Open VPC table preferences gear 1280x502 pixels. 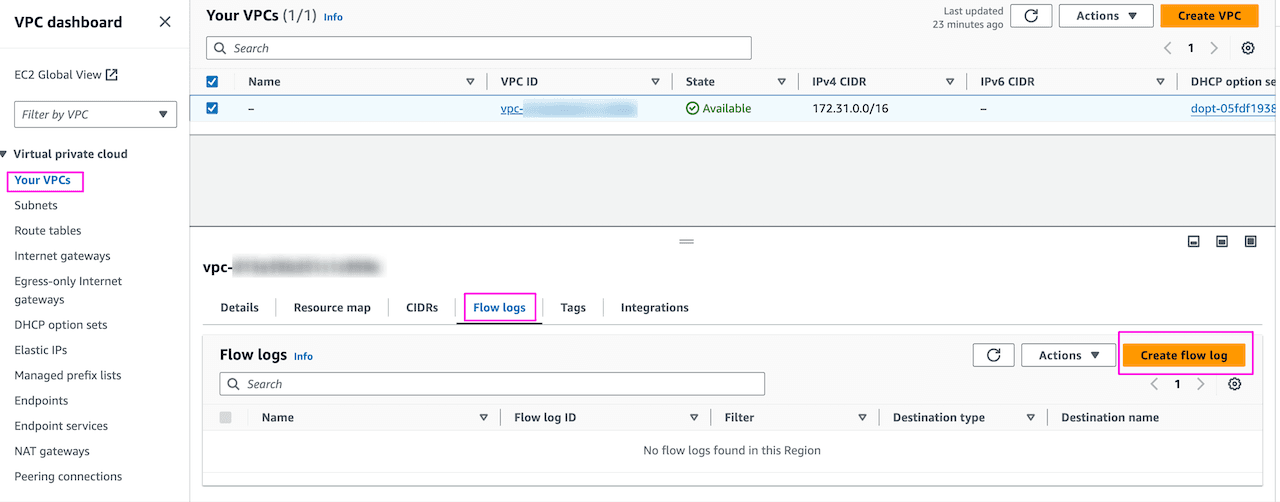1247,48
